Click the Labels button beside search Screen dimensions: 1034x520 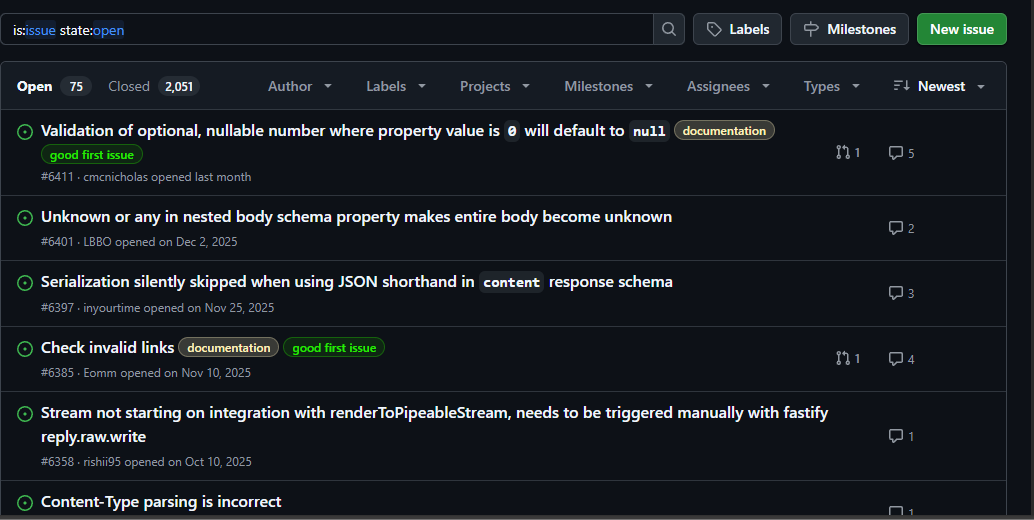coord(738,29)
